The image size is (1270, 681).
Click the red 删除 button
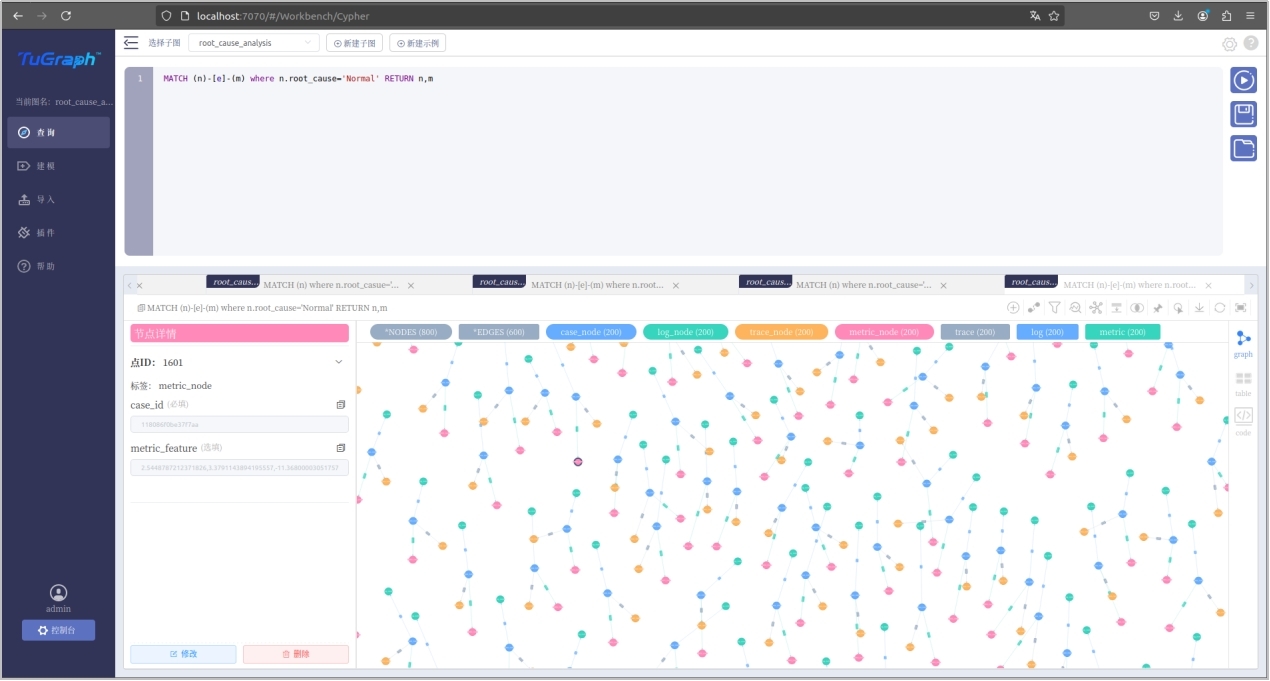296,654
